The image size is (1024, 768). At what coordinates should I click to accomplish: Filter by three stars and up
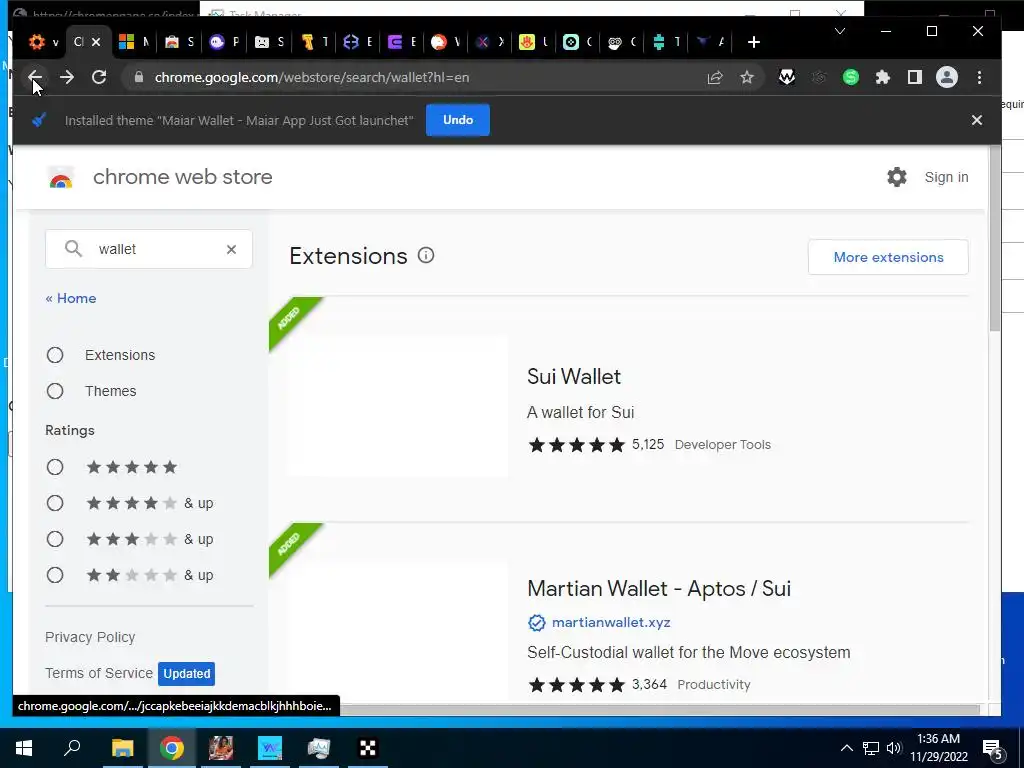click(55, 539)
